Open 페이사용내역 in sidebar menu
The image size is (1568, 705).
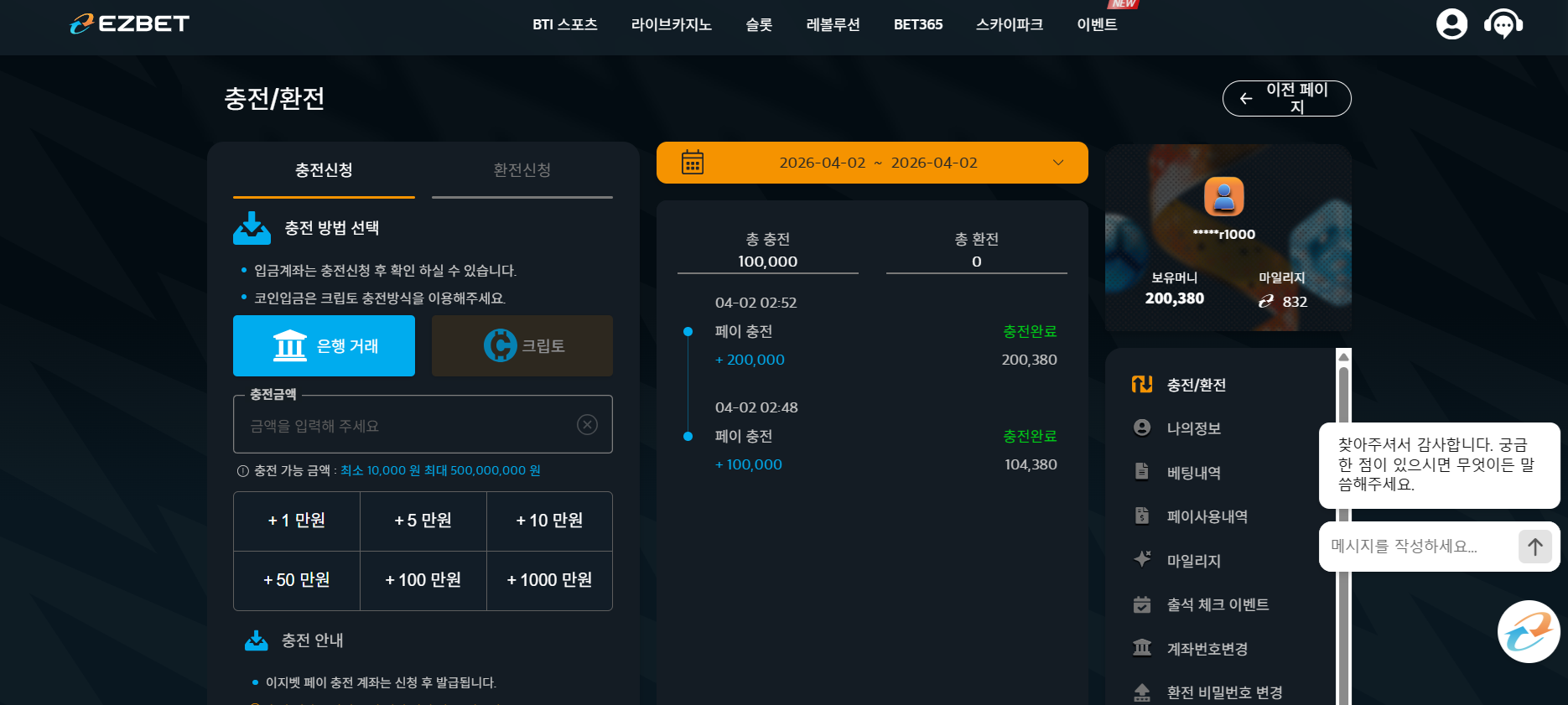pos(1207,516)
